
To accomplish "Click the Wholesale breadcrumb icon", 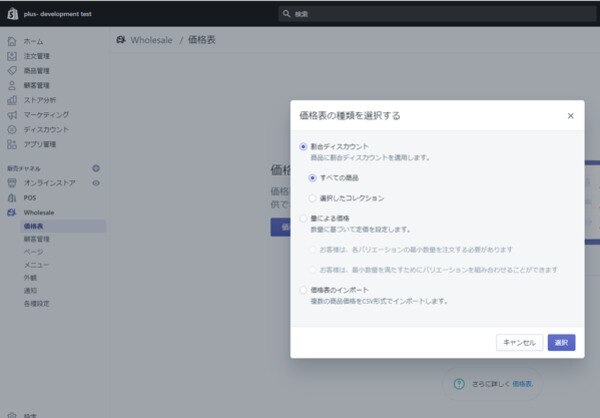I will [121, 39].
